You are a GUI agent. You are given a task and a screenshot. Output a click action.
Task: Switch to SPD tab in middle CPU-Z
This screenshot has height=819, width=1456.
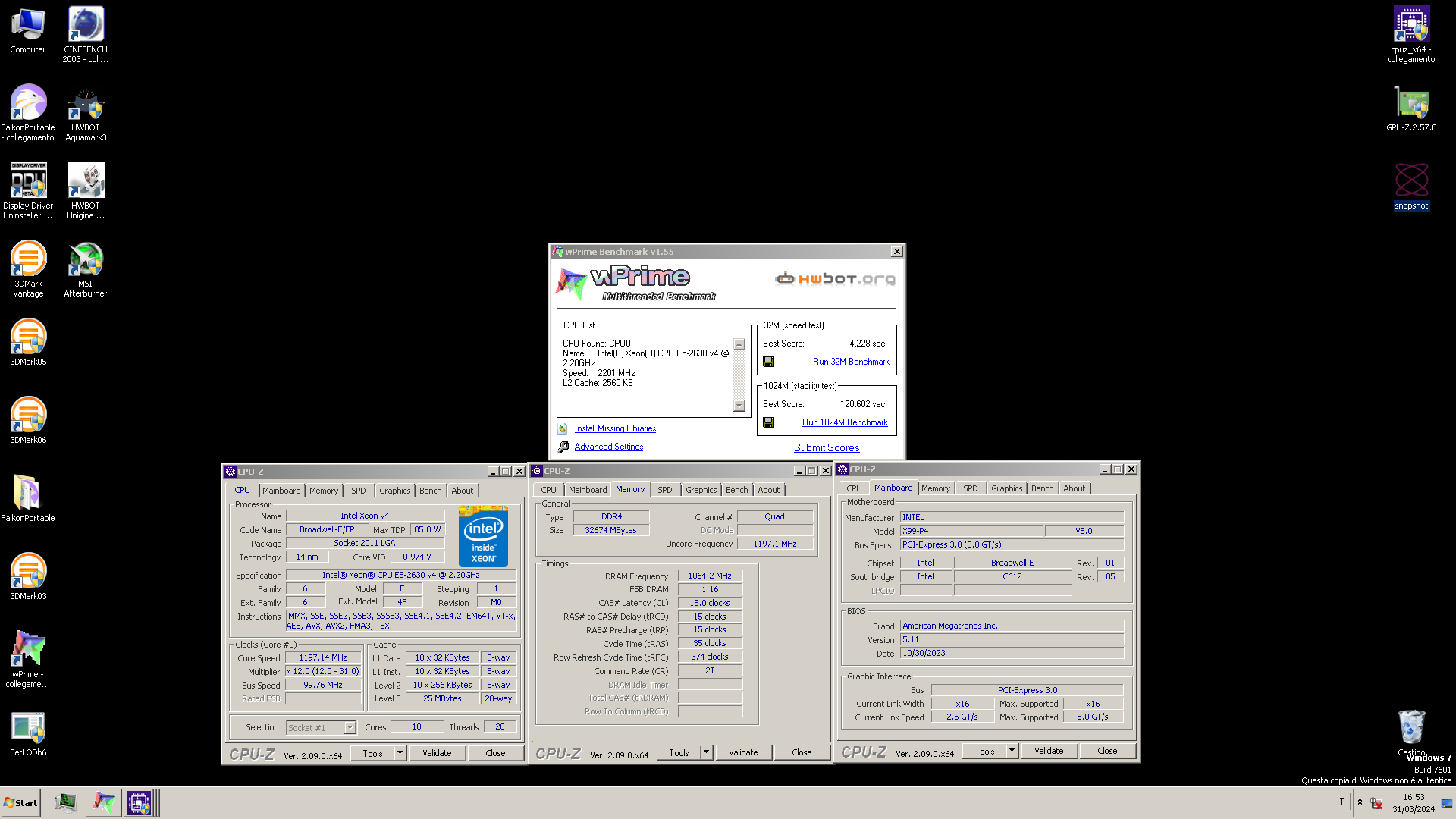(665, 491)
